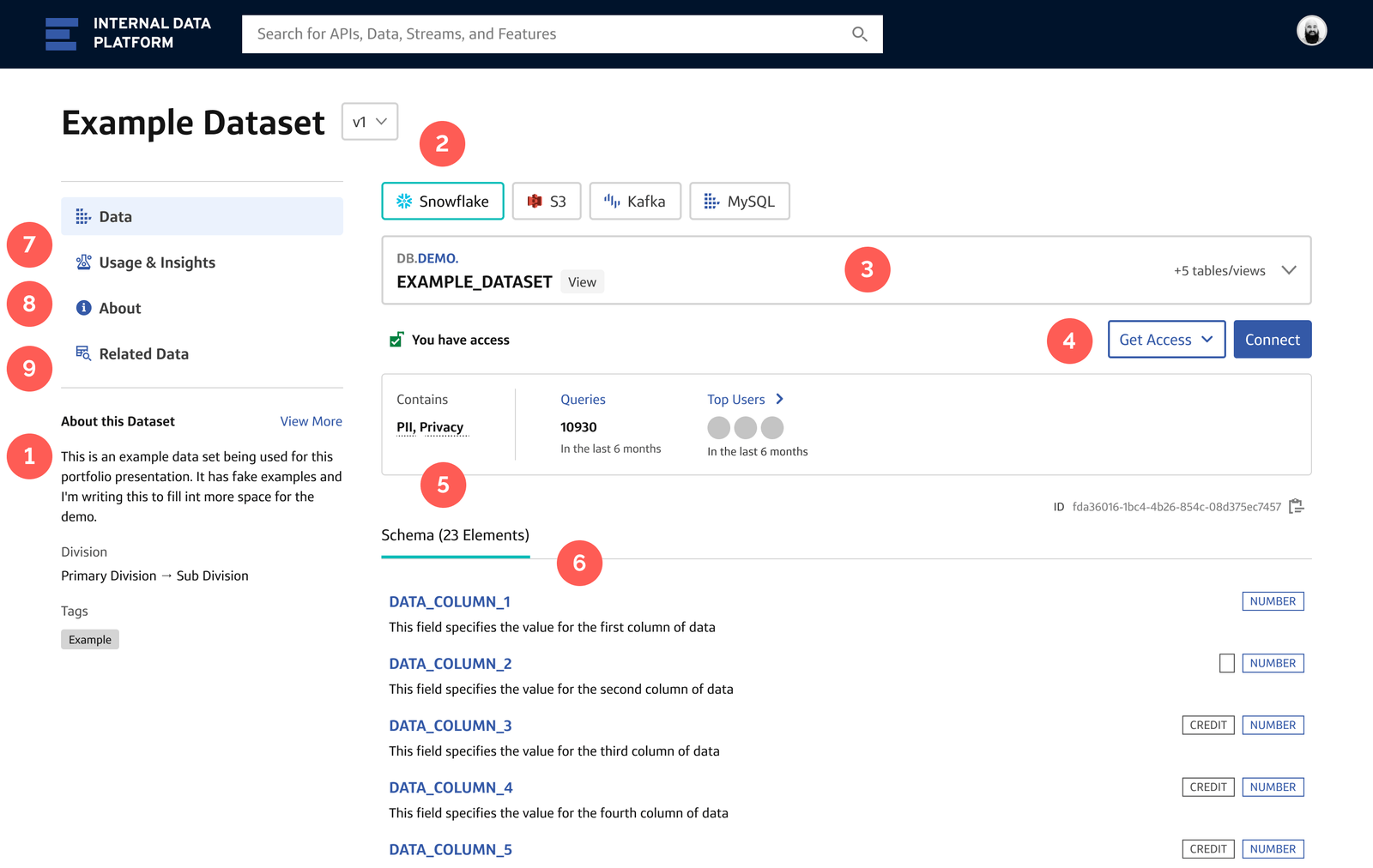The width and height of the screenshot is (1373, 868).
Task: Click the Related Data search-table icon
Action: (83, 353)
